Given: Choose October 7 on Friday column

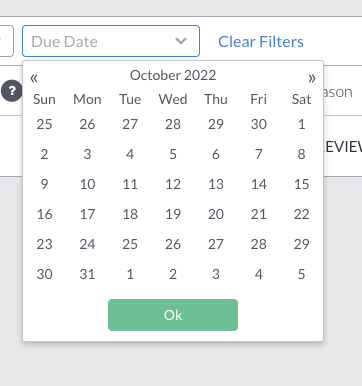Looking at the screenshot, I should [259, 154].
